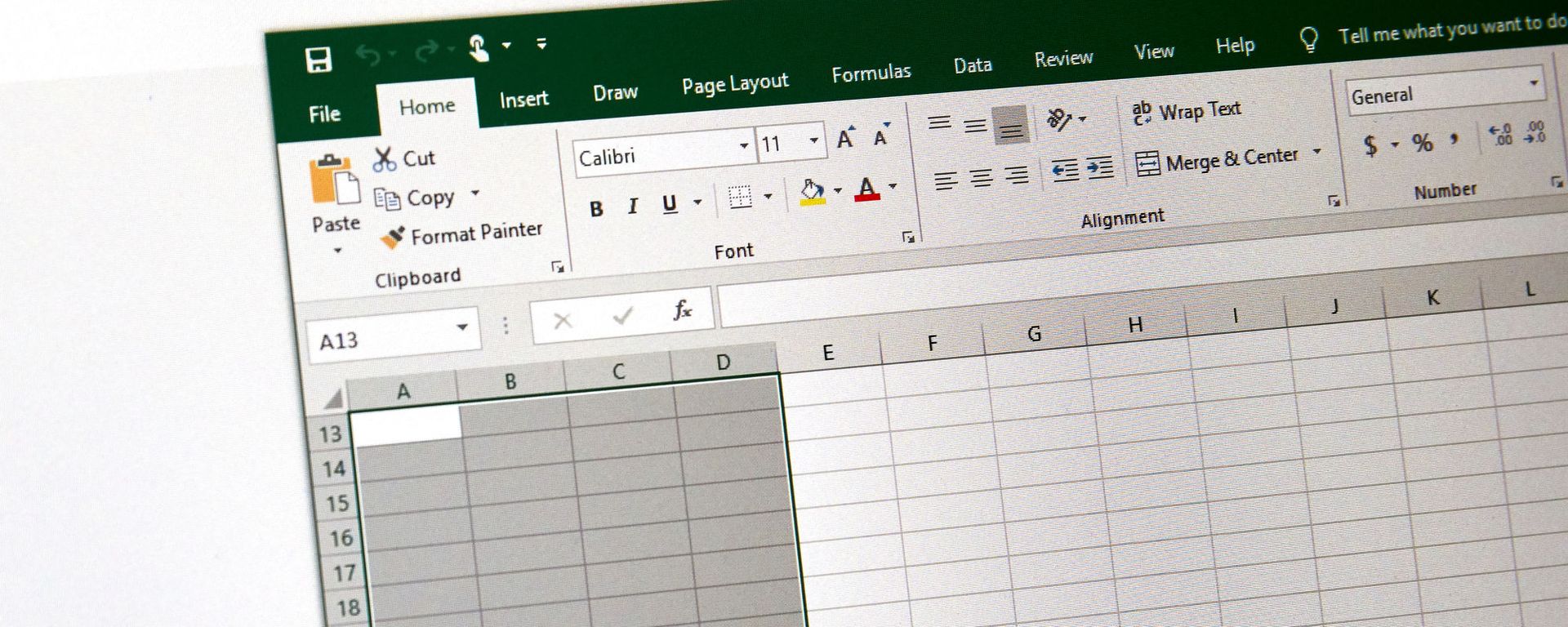Click Increase Decimal icon
The image size is (1568, 627).
(x=1500, y=134)
